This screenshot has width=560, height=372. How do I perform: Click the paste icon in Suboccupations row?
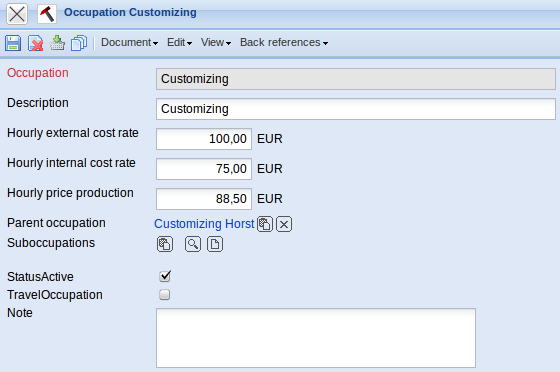[165, 244]
